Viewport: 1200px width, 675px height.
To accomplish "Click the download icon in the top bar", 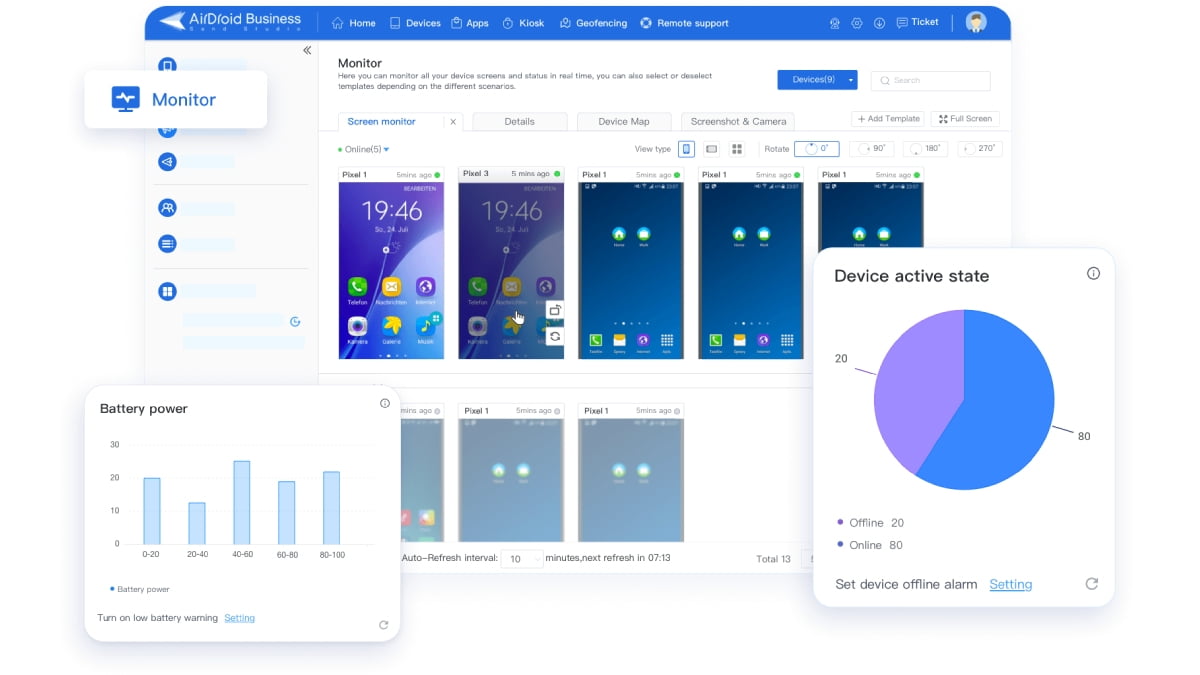I will point(879,22).
